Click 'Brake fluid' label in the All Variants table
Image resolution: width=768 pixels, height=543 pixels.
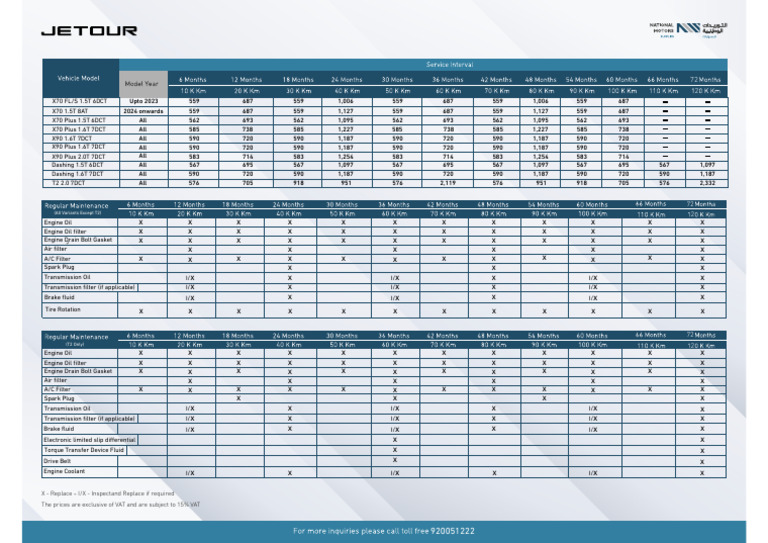tap(59, 297)
